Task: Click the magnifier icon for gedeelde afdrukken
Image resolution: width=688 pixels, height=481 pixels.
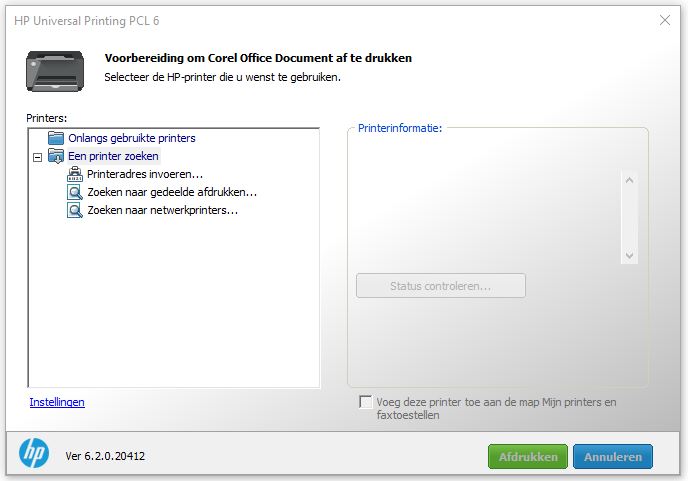Action: tap(75, 192)
